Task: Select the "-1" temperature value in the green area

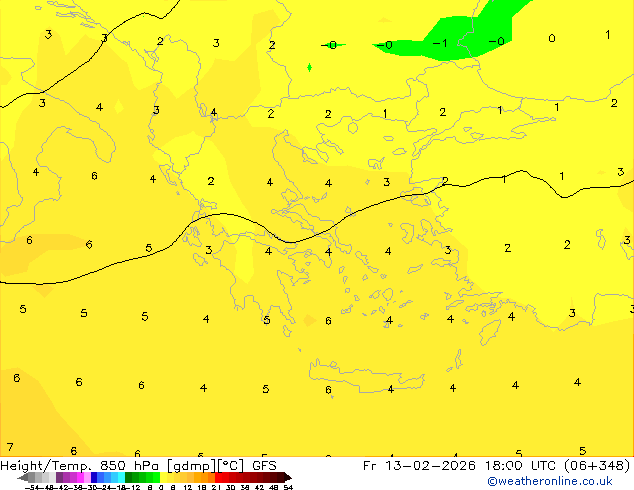Action: [440, 43]
